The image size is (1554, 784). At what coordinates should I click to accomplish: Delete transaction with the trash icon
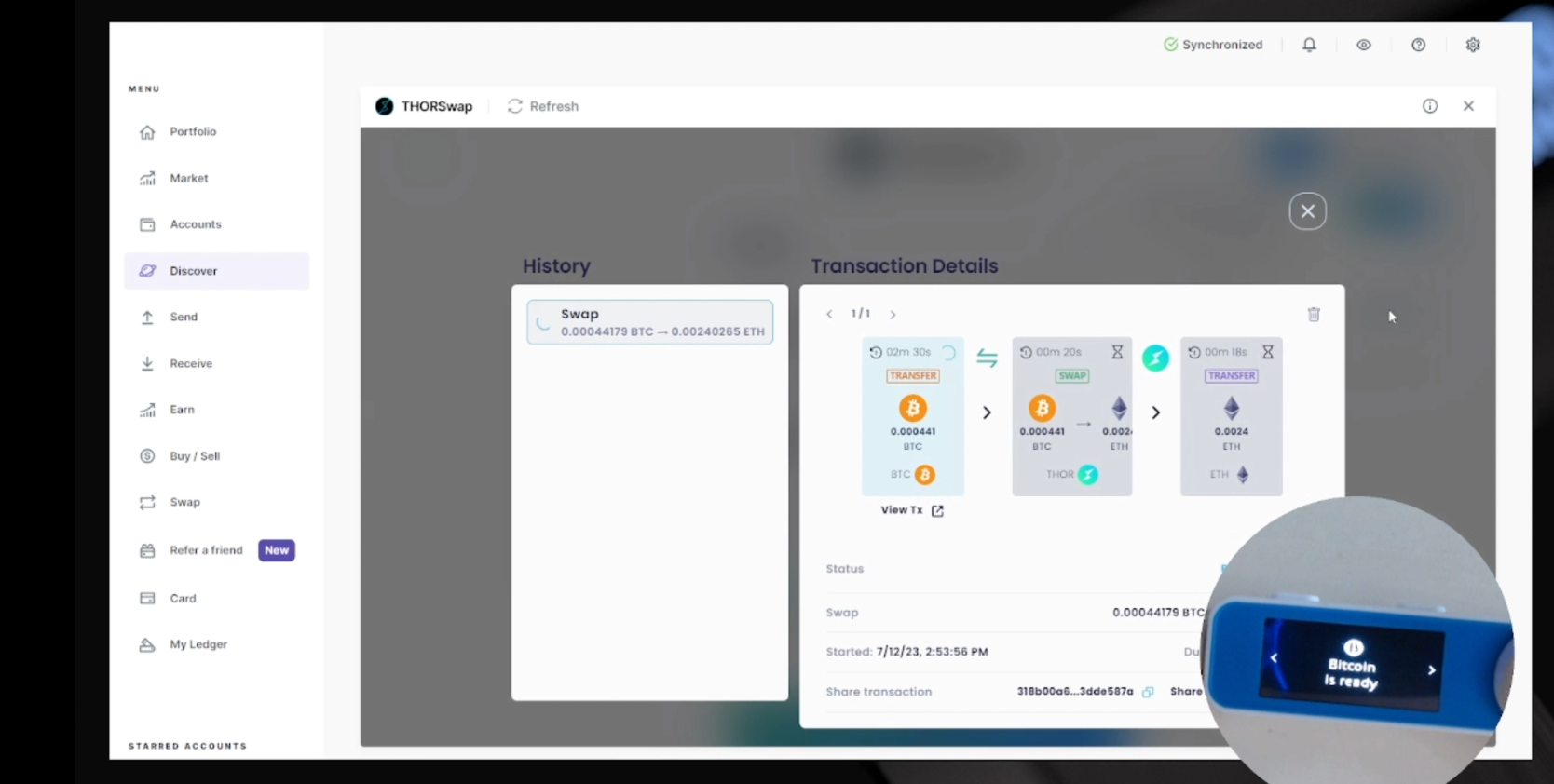coord(1314,315)
